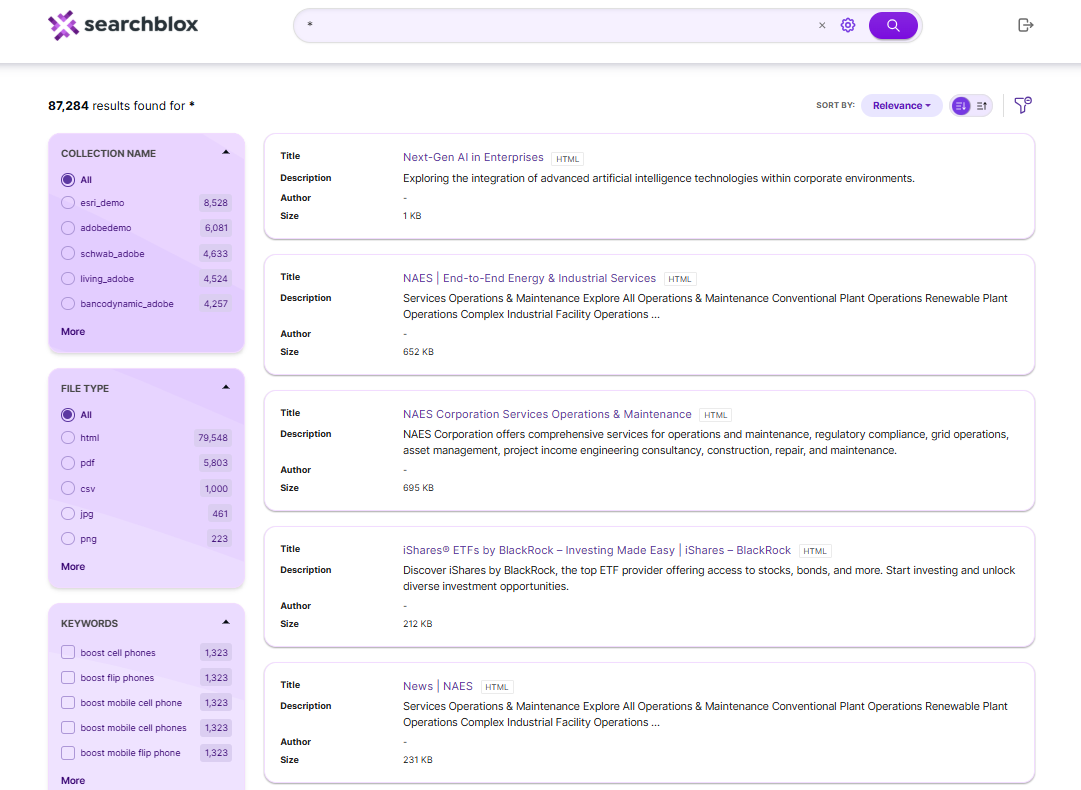This screenshot has height=790, width=1081.
Task: Filter by pdf file type
Action: coord(68,463)
